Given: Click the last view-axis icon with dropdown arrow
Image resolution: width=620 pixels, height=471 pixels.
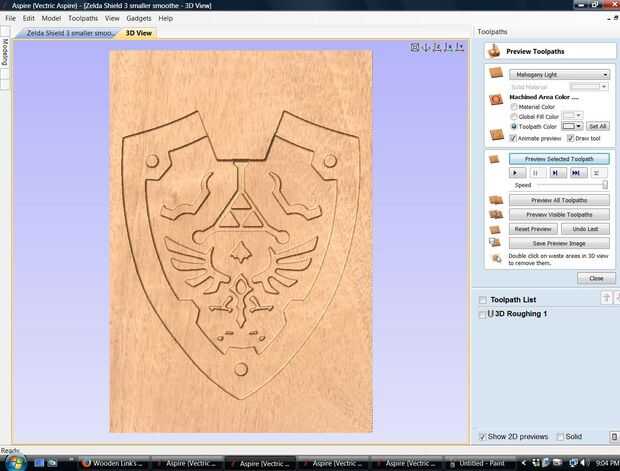Looking at the screenshot, I should coord(459,47).
